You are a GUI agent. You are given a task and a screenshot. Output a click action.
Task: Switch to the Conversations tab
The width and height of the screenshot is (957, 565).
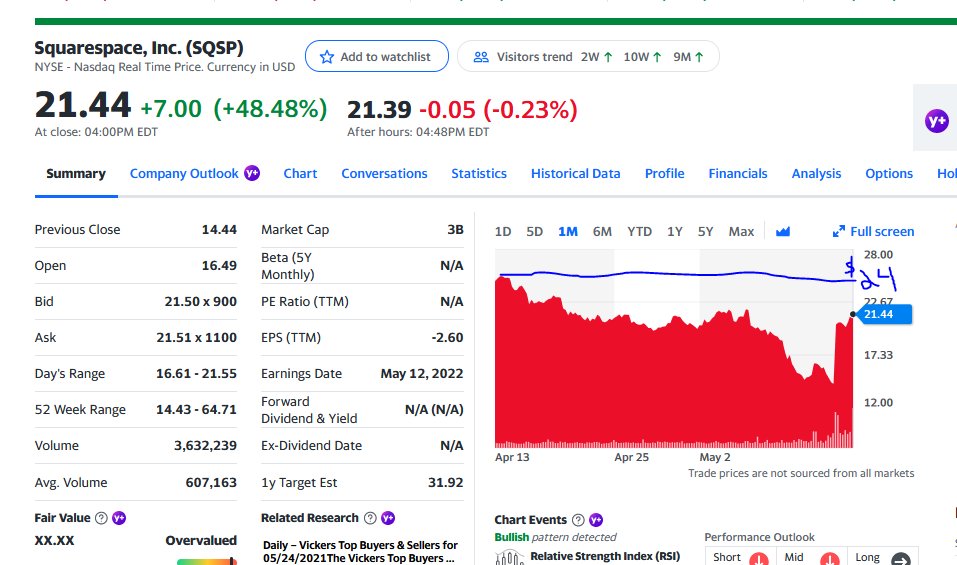[x=385, y=174]
